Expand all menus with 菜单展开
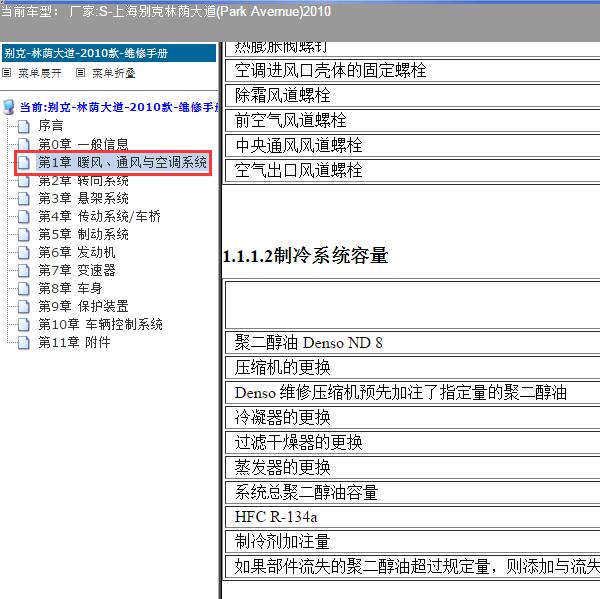This screenshot has height=599, width=600. click(40, 73)
